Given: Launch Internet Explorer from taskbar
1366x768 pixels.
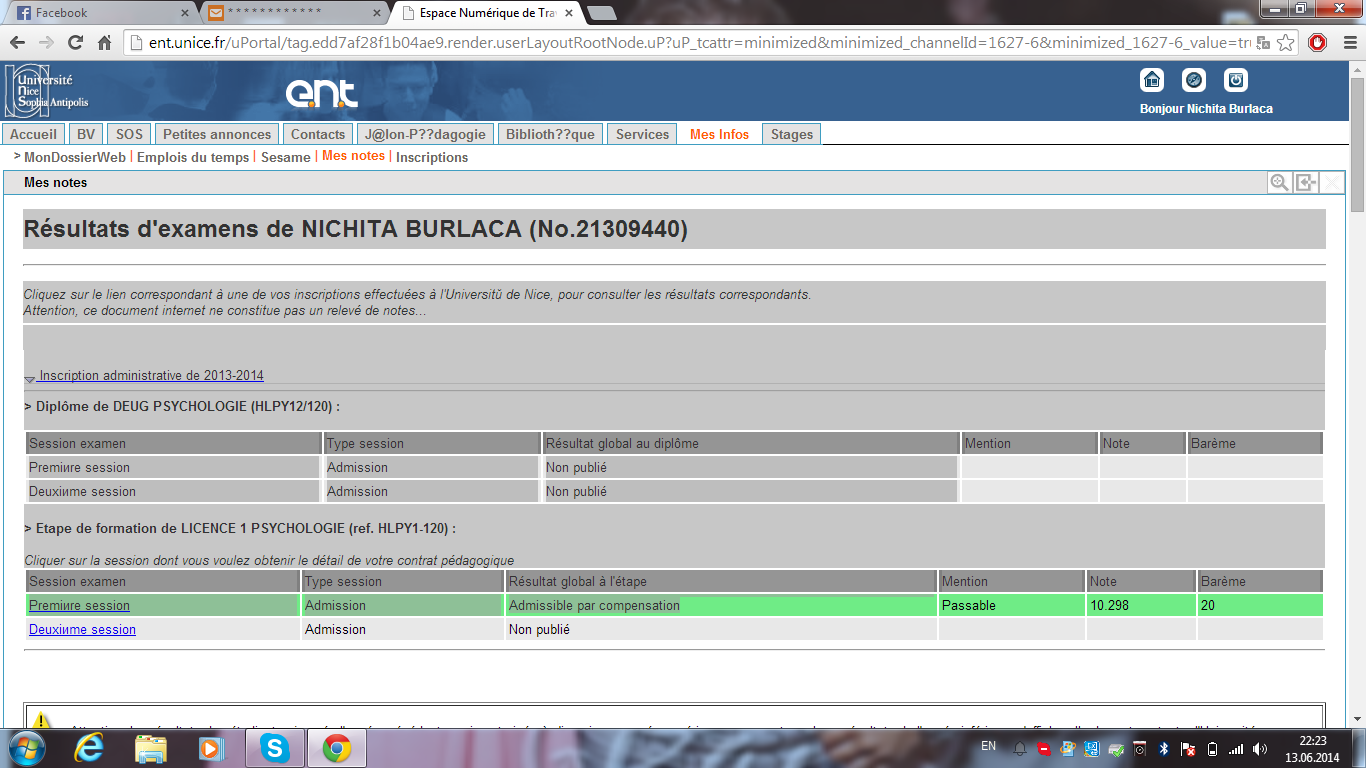Looking at the screenshot, I should click(90, 748).
